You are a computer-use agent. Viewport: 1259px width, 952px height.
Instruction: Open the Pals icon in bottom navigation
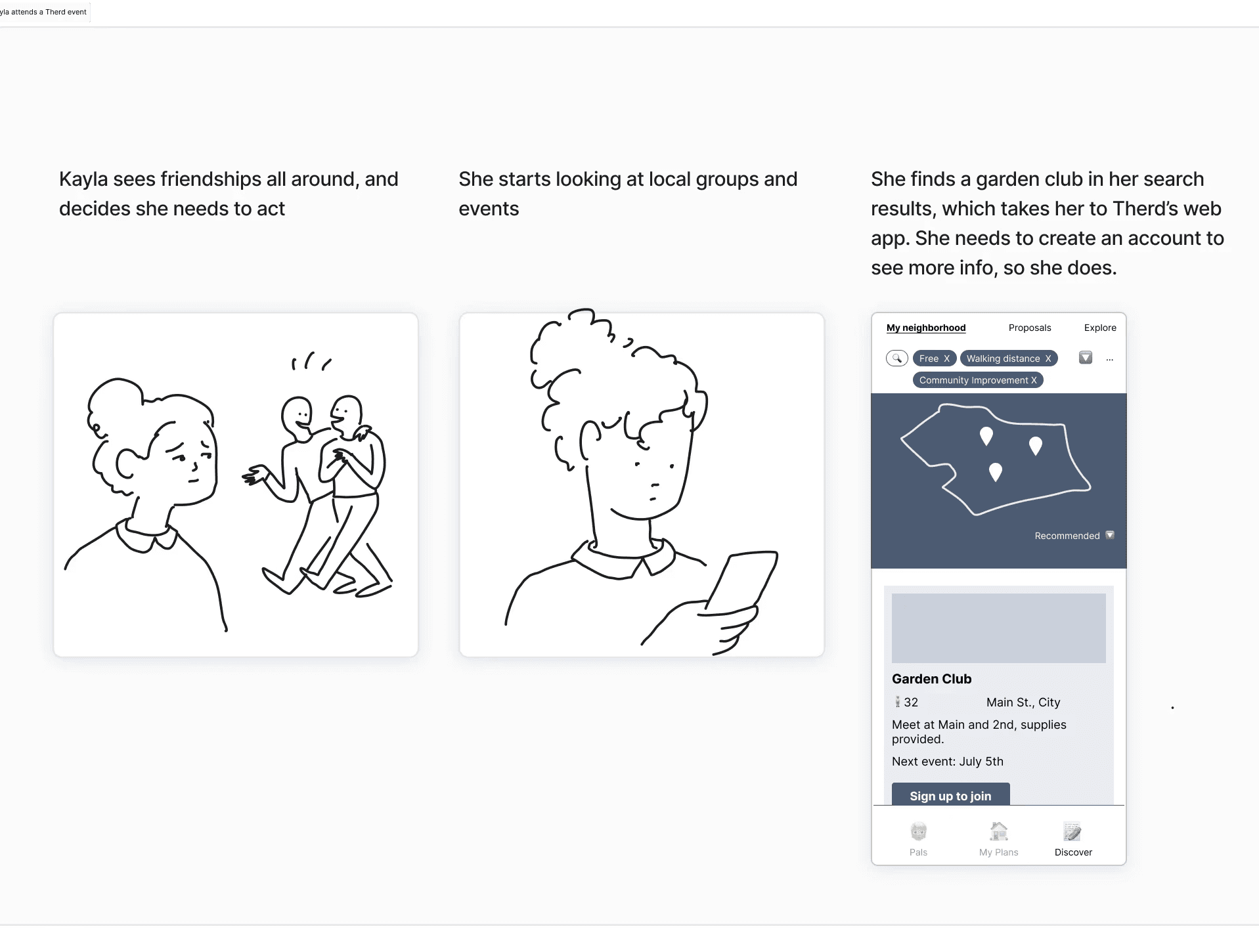click(x=918, y=832)
